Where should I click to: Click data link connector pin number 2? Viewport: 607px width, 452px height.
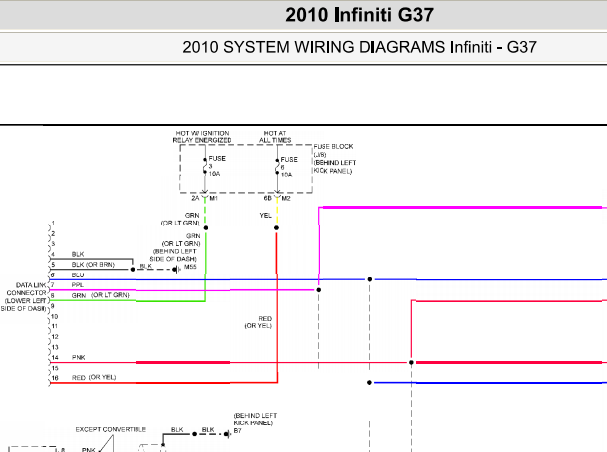[x=53, y=234]
